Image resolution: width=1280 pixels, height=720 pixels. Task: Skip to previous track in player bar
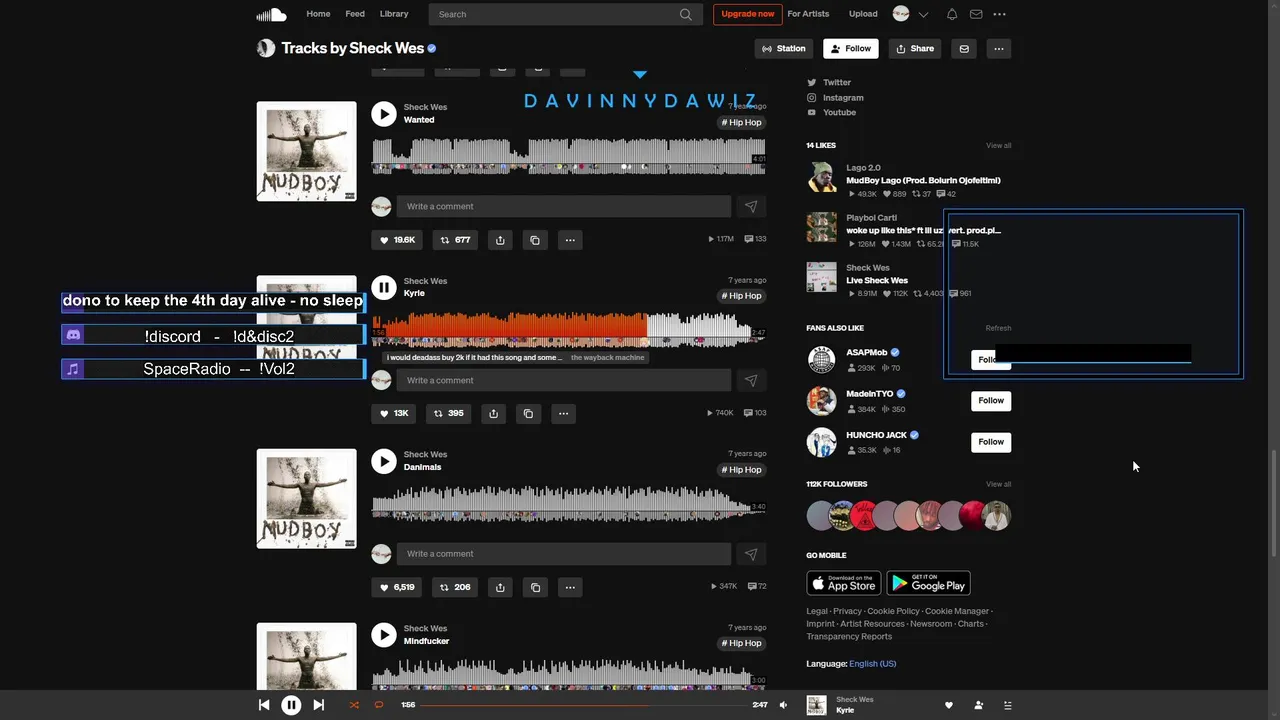tap(264, 705)
